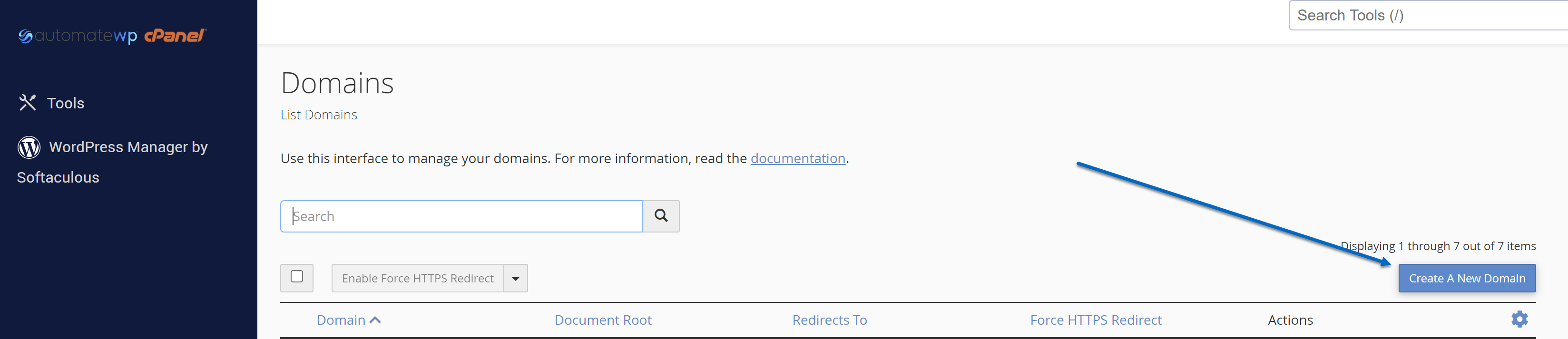Viewport: 1568px width, 339px height.
Task: Click the Tools wrench icon
Action: point(28,103)
